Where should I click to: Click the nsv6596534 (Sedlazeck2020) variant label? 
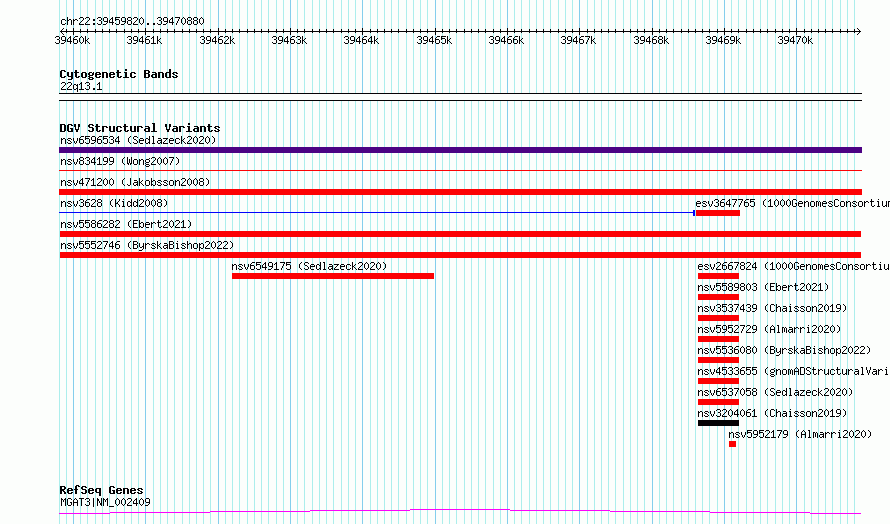[x=138, y=140]
